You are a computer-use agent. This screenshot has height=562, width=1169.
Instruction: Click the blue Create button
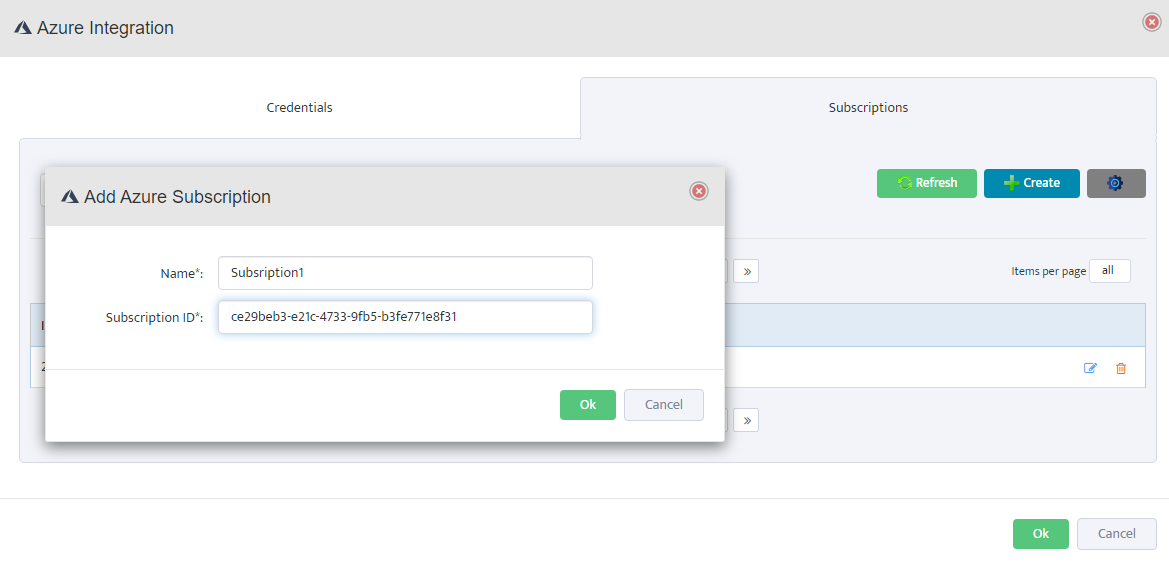click(1031, 183)
